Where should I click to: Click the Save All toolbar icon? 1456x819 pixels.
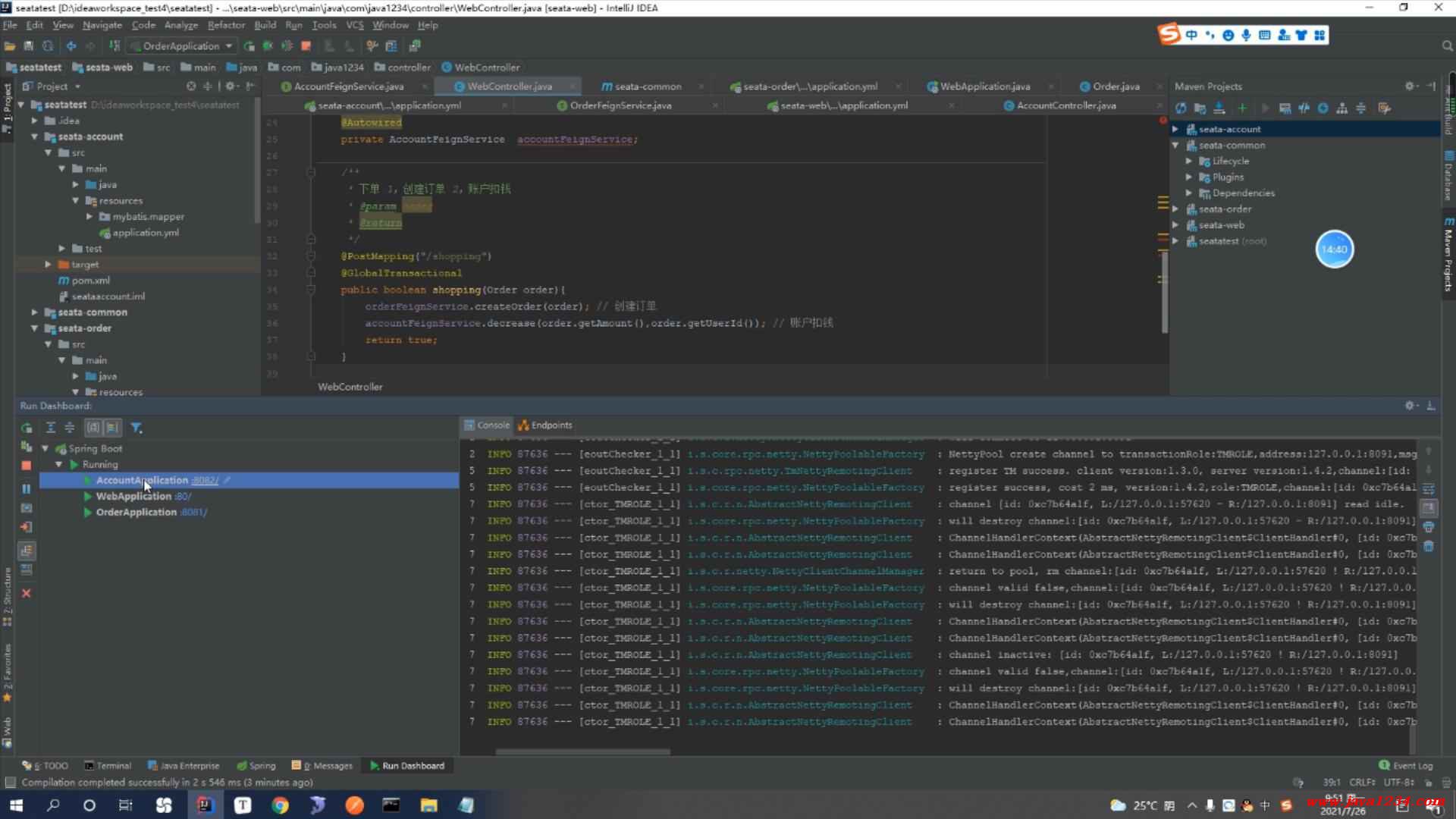(29, 46)
